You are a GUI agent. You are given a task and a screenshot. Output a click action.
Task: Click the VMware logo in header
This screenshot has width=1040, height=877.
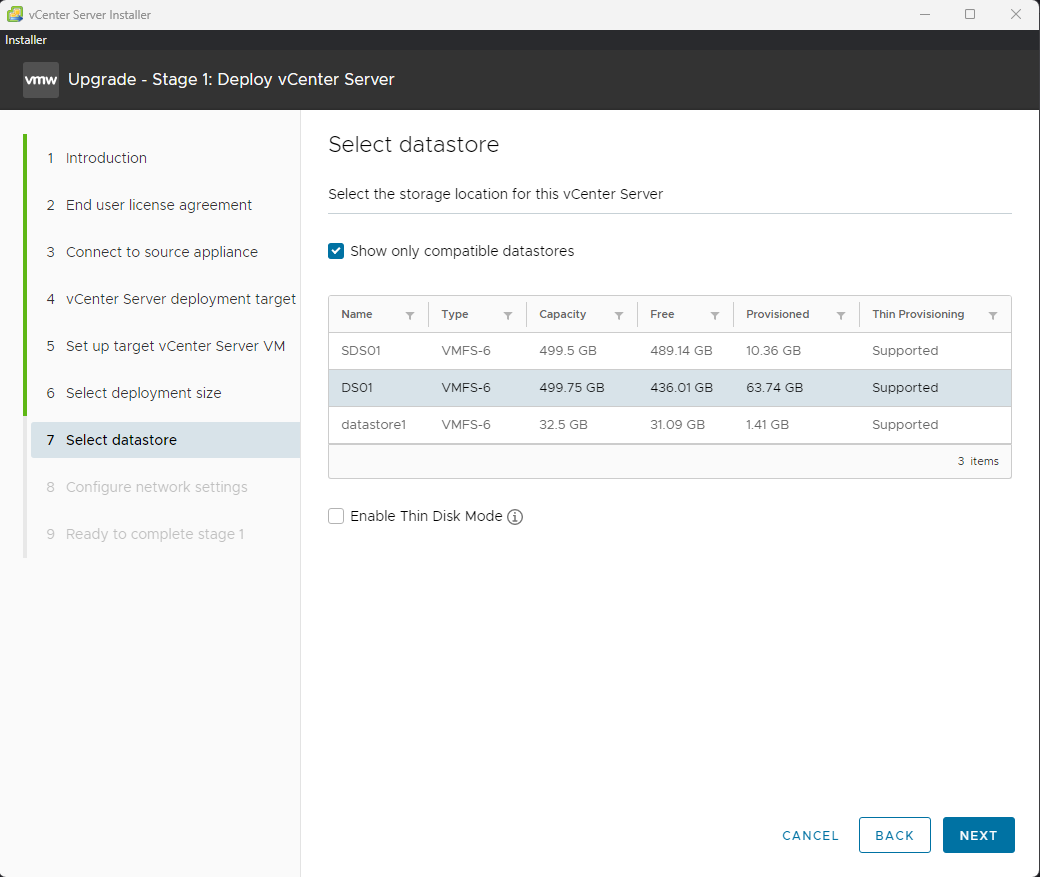(x=41, y=80)
